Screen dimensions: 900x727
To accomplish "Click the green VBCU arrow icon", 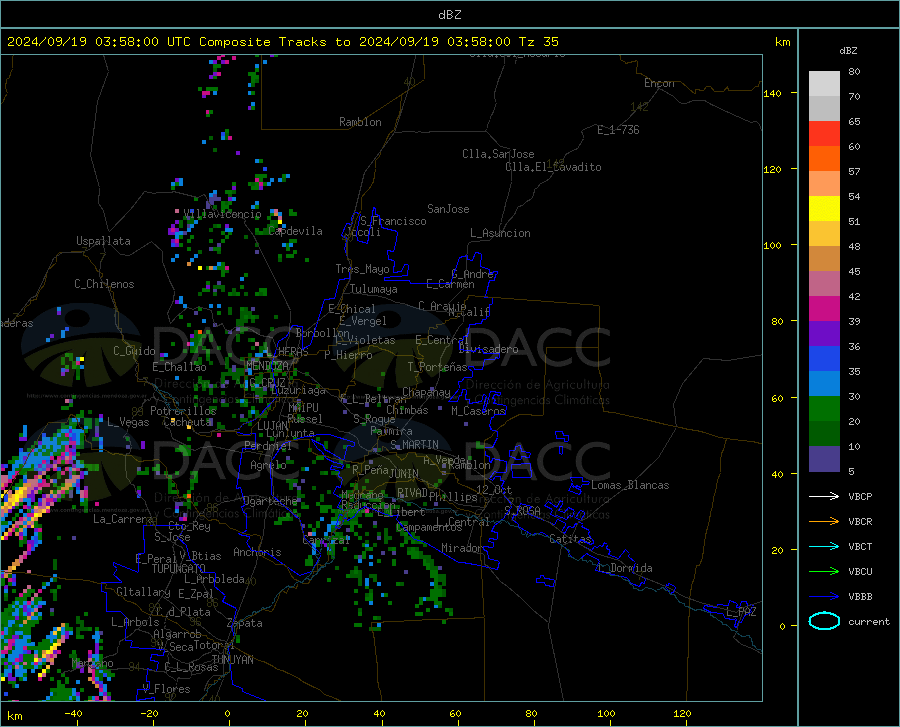I will point(824,572).
